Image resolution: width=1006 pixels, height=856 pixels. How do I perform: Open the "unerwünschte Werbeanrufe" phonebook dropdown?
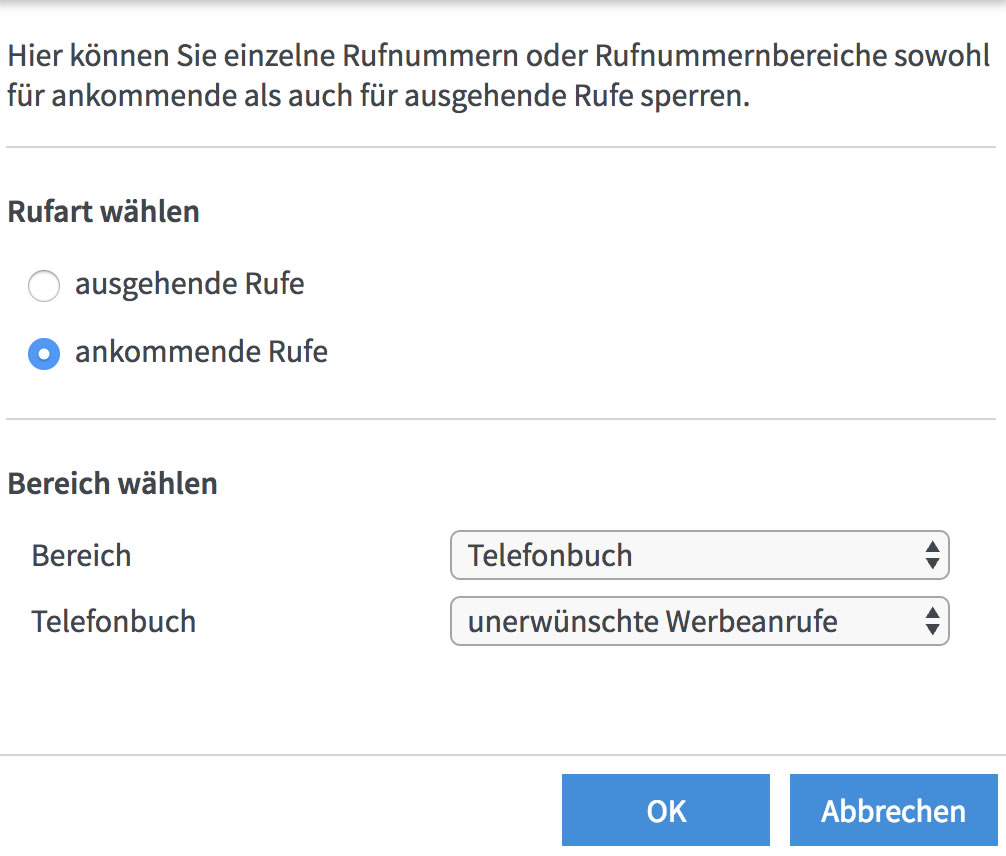click(690, 622)
